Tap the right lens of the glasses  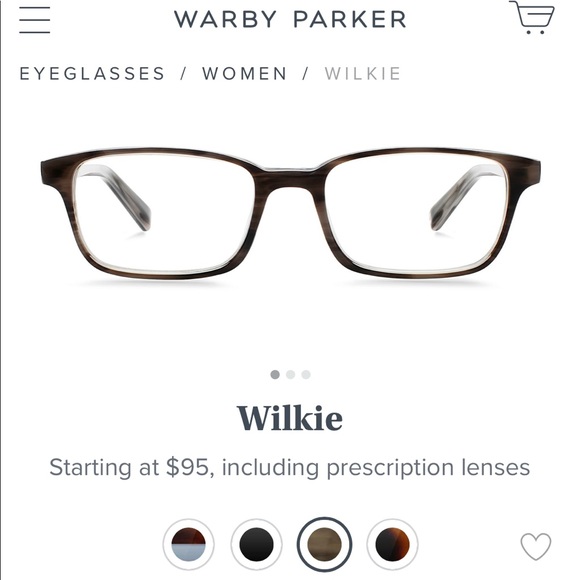coord(416,213)
